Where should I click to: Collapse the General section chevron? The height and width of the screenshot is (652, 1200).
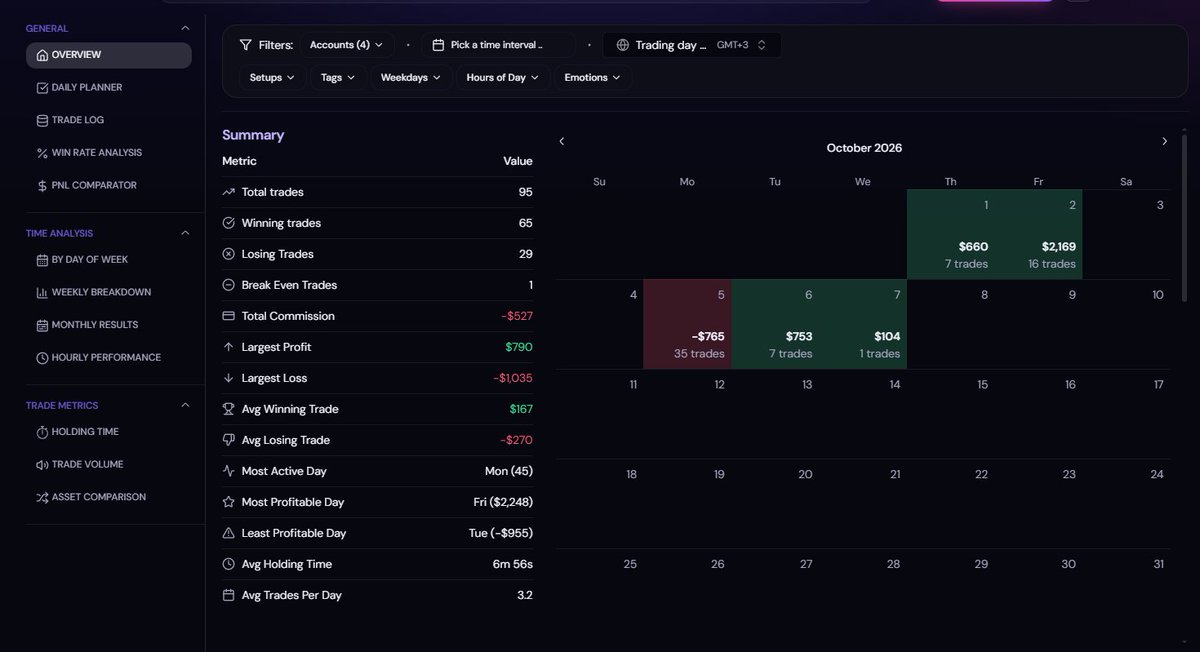coord(185,29)
